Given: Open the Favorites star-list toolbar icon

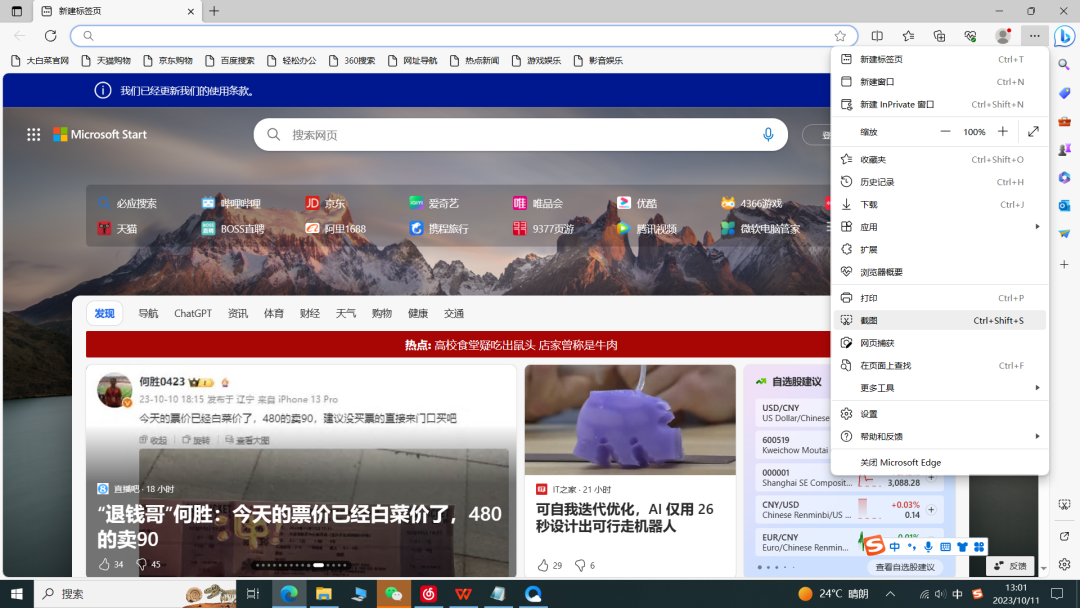Looking at the screenshot, I should [x=908, y=36].
